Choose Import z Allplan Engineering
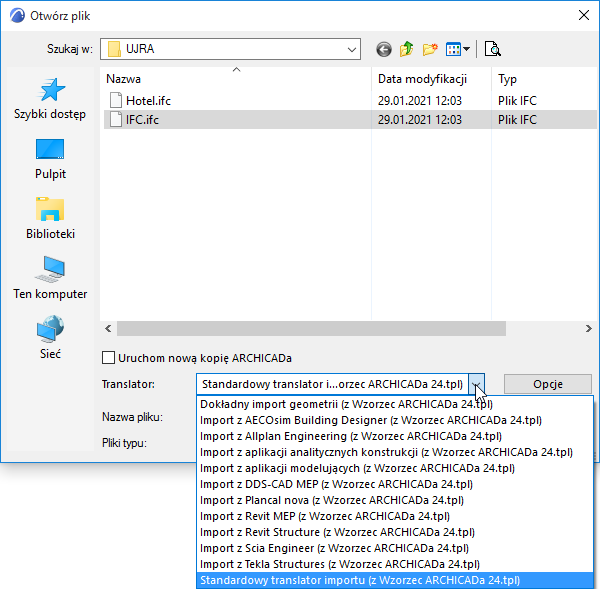 coord(395,436)
